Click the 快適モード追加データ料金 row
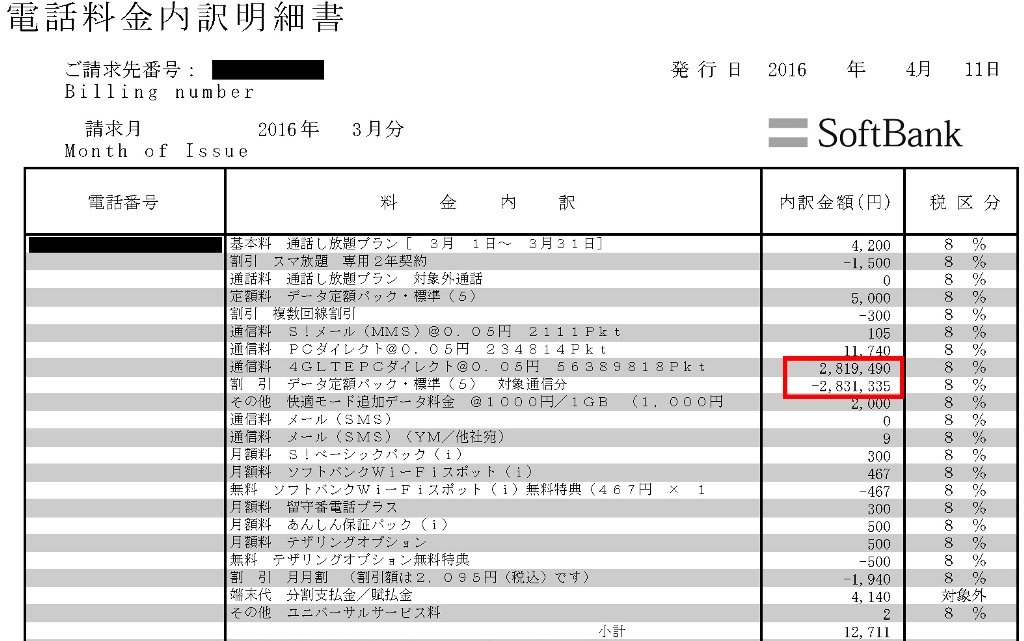This screenshot has height=641, width=1024. coord(477,402)
